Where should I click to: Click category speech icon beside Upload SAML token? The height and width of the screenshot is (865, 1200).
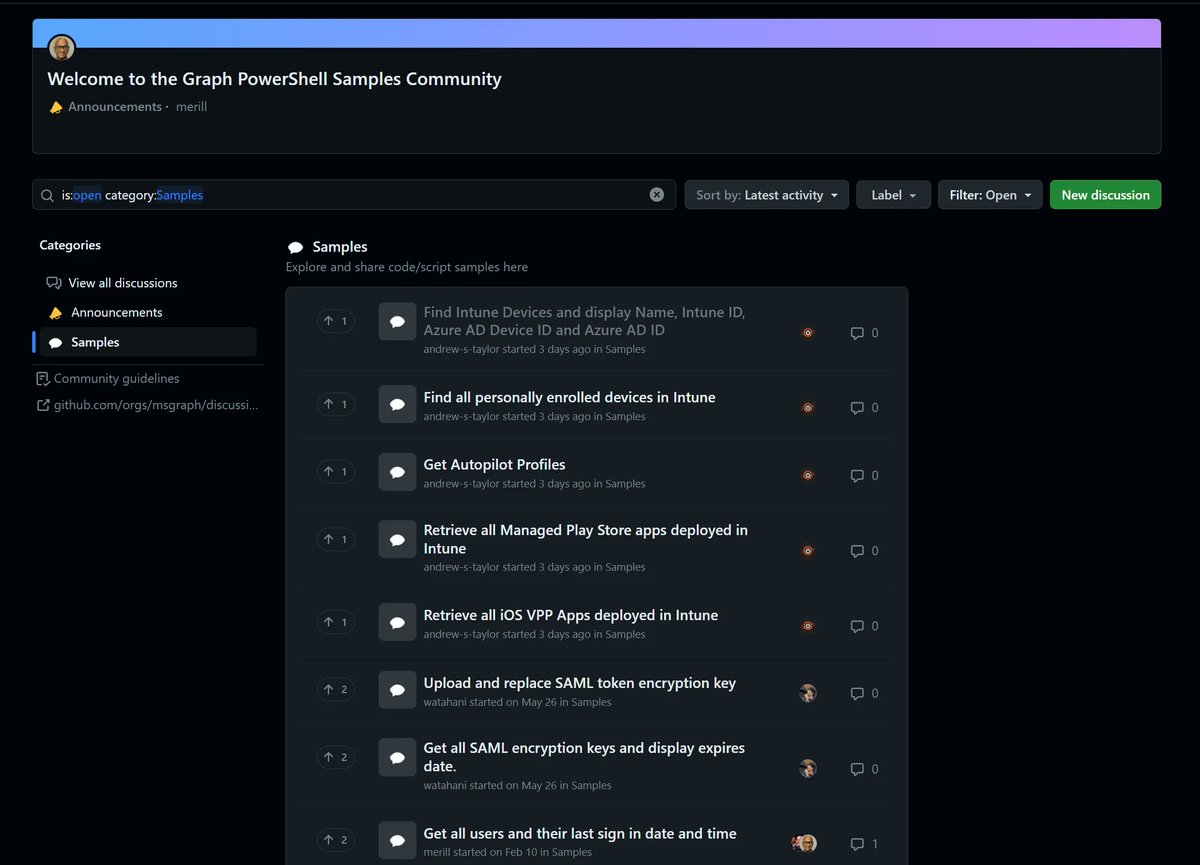point(397,690)
